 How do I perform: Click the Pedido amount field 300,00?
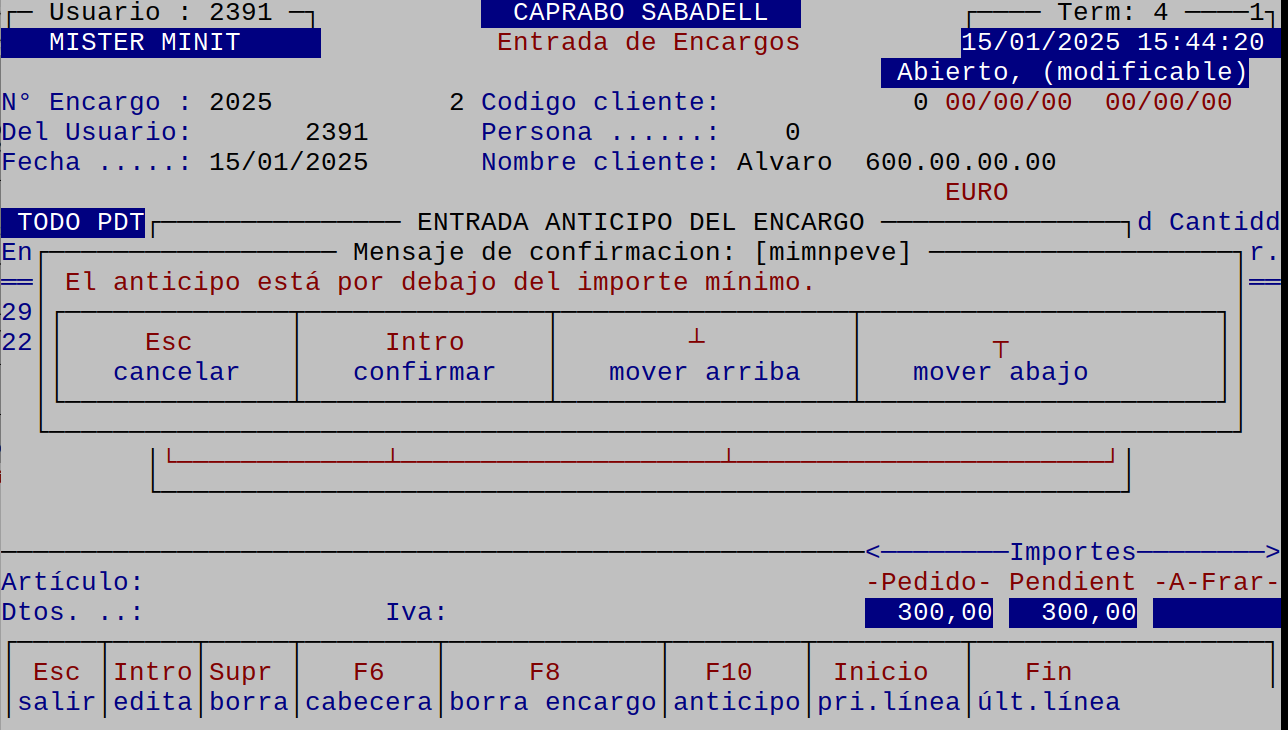[929, 613]
